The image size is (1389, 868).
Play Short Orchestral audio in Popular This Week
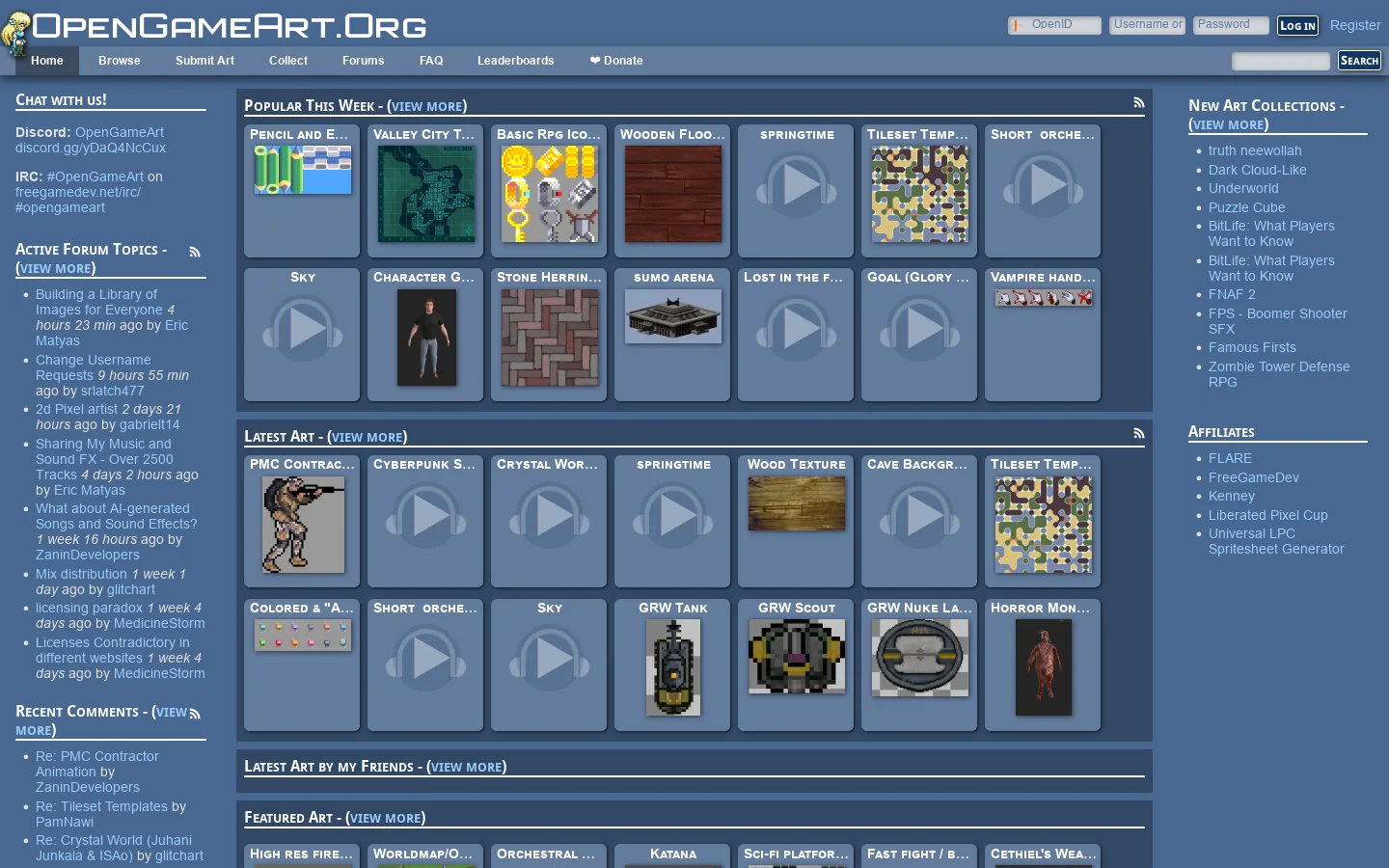point(1043,184)
